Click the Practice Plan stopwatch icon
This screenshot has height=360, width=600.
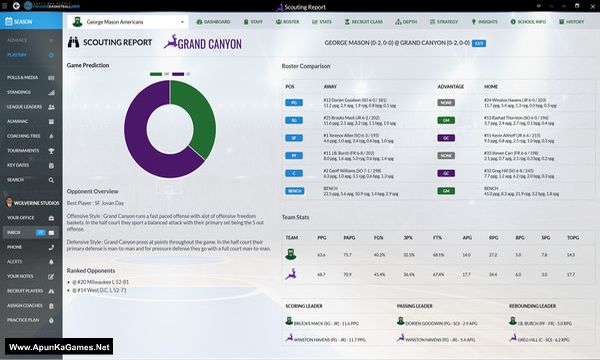(51, 320)
